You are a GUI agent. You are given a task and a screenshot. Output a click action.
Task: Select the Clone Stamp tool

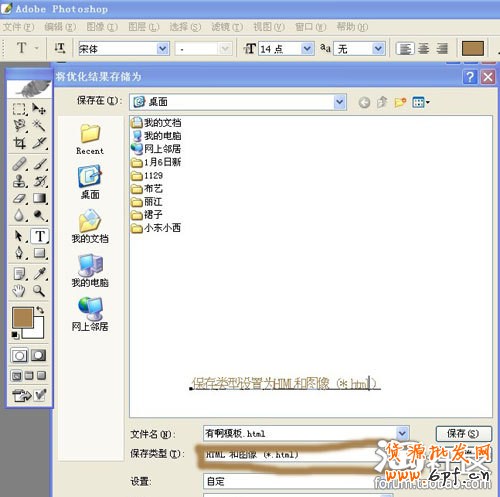click(19, 181)
